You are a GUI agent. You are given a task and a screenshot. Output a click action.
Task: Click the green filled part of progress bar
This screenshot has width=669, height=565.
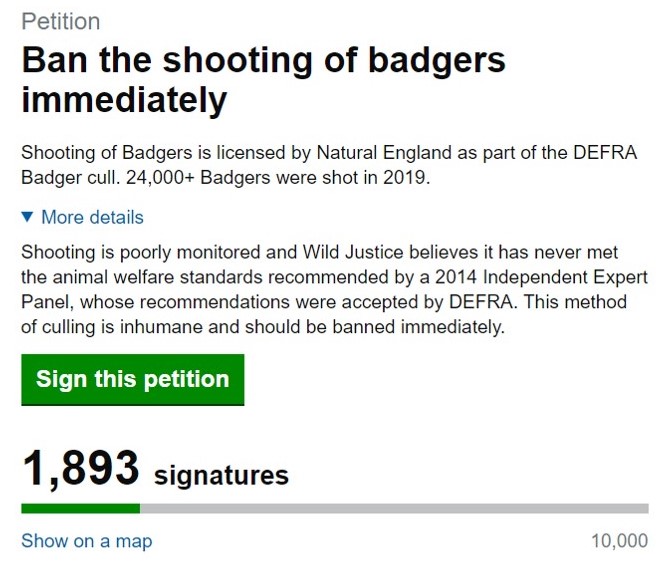(80, 508)
